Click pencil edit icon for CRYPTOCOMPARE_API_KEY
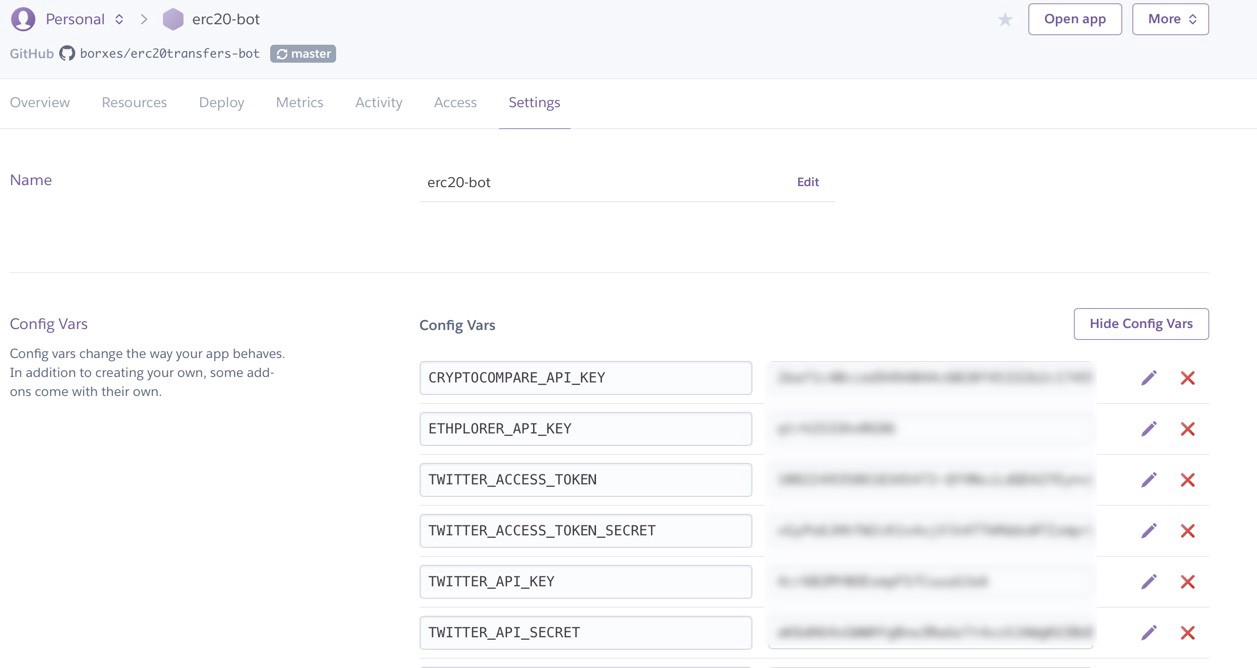Image resolution: width=1257 pixels, height=668 pixels. pos(1148,378)
